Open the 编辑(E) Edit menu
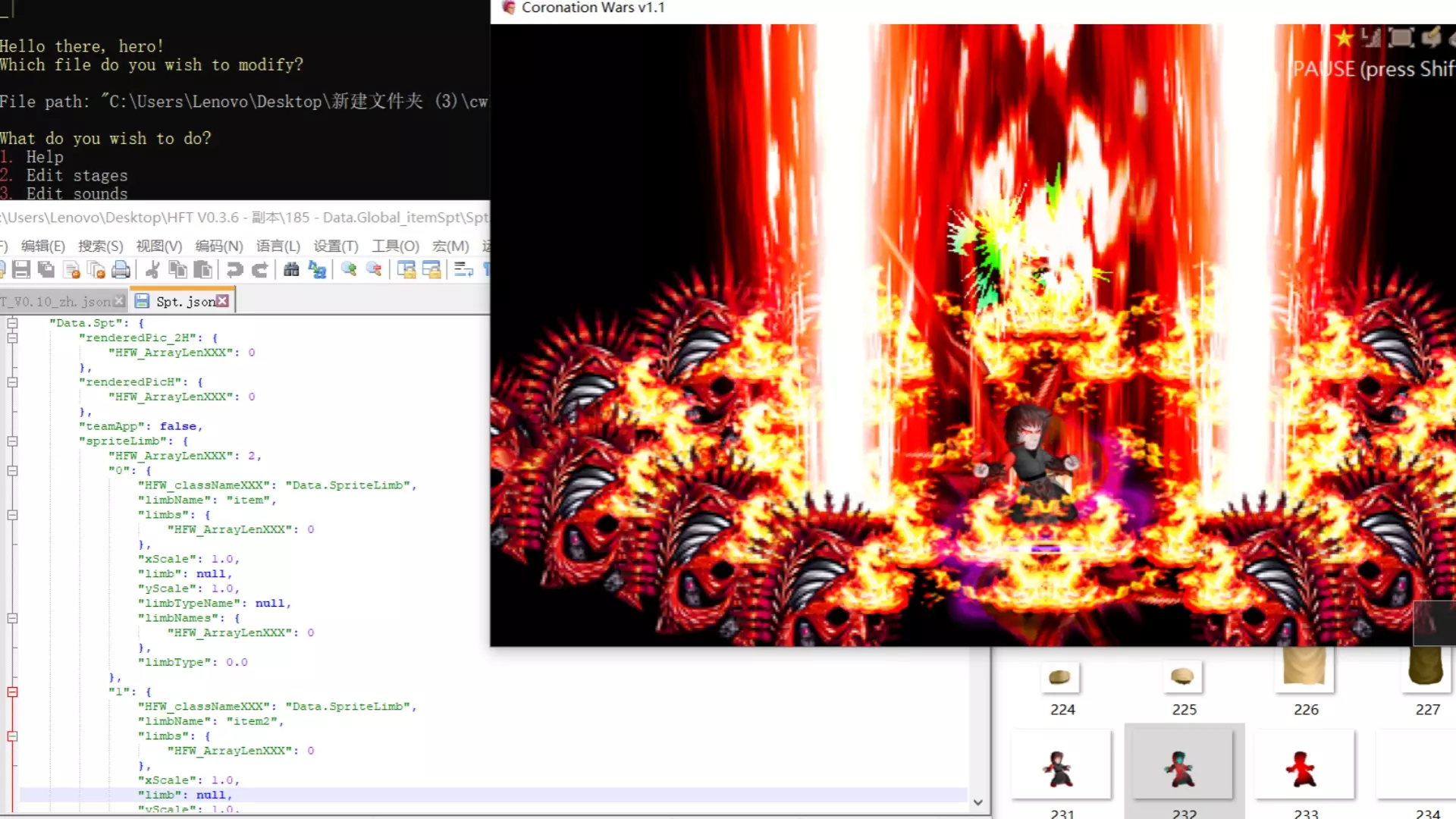This screenshot has width=1456, height=819. click(43, 246)
